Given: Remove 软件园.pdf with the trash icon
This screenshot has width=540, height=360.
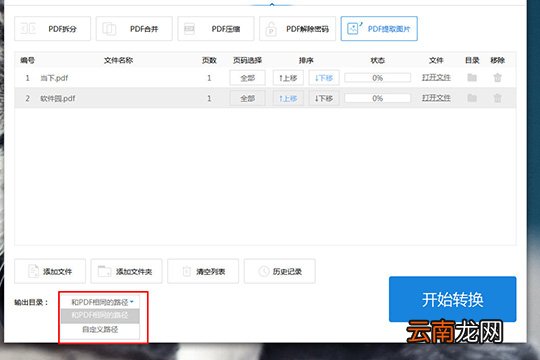Looking at the screenshot, I should pyautogui.click(x=497, y=98).
